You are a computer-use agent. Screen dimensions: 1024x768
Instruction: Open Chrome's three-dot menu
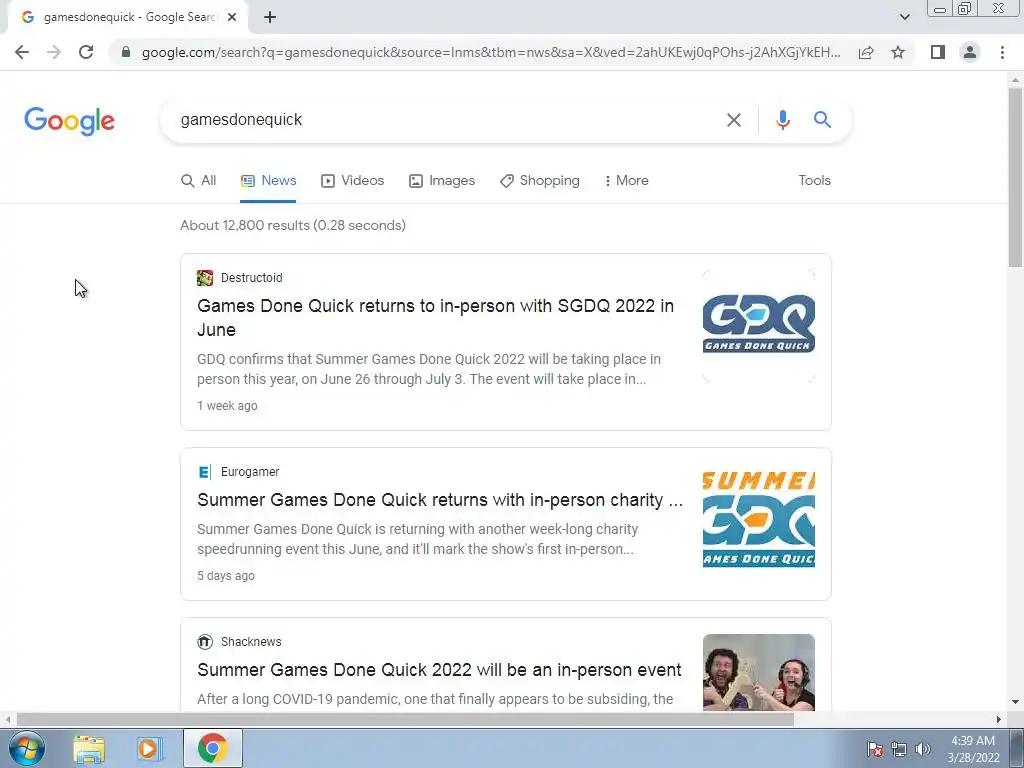click(x=1002, y=52)
